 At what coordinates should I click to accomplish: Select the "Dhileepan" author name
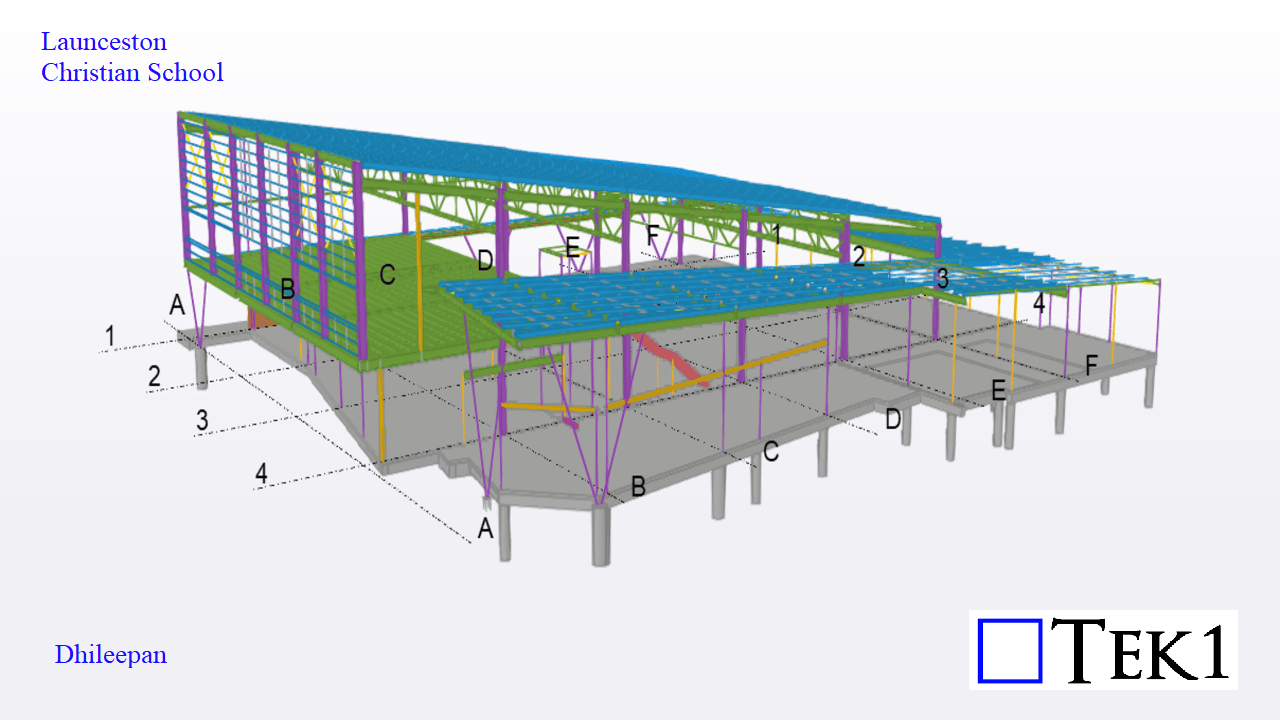111,655
